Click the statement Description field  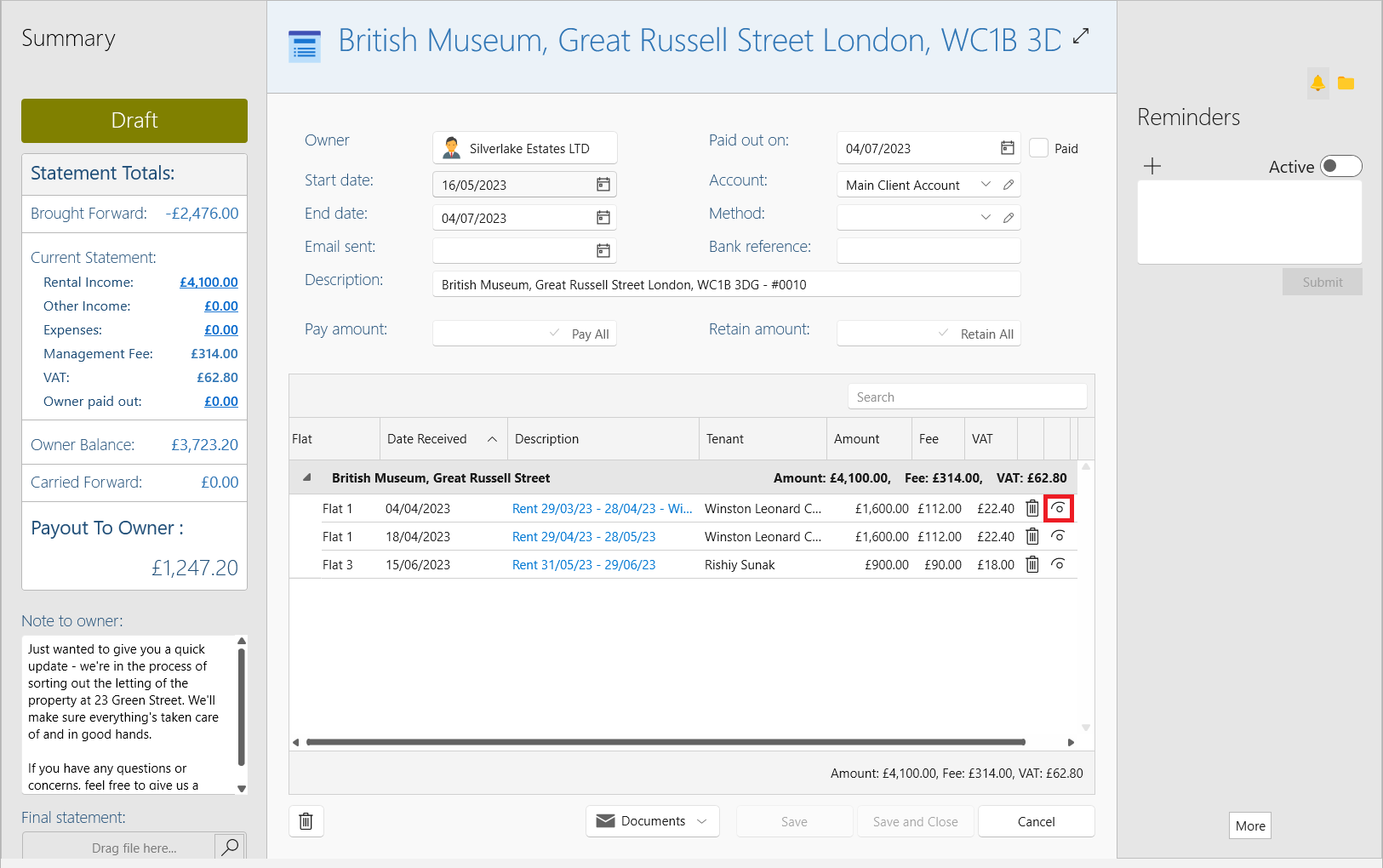(x=727, y=284)
